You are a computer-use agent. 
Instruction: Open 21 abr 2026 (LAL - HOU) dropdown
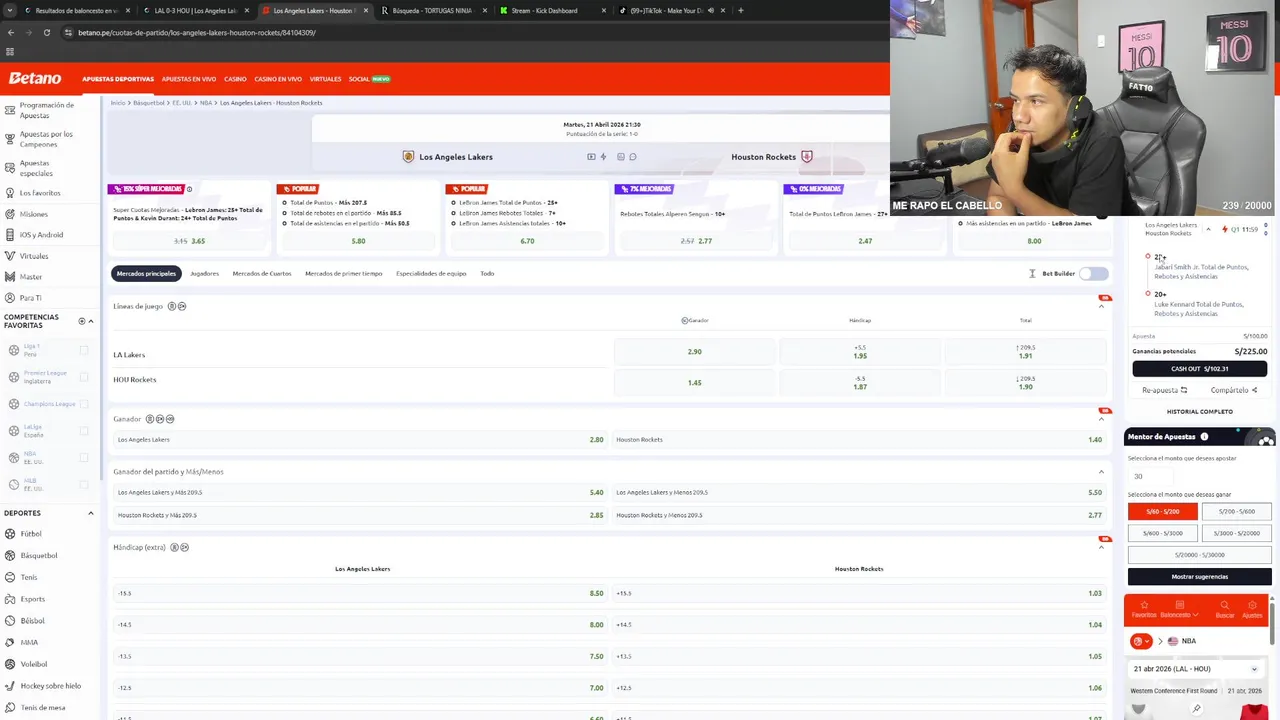[1196, 668]
